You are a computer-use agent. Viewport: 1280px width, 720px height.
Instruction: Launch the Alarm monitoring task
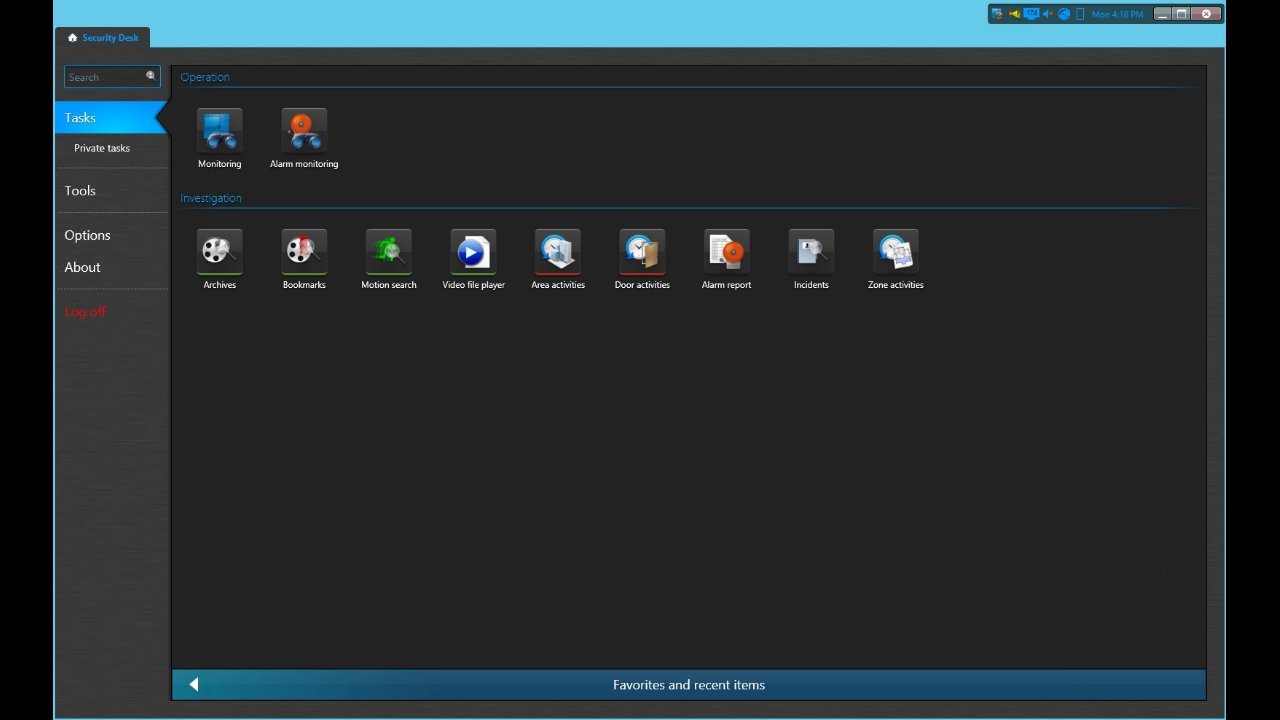click(303, 131)
